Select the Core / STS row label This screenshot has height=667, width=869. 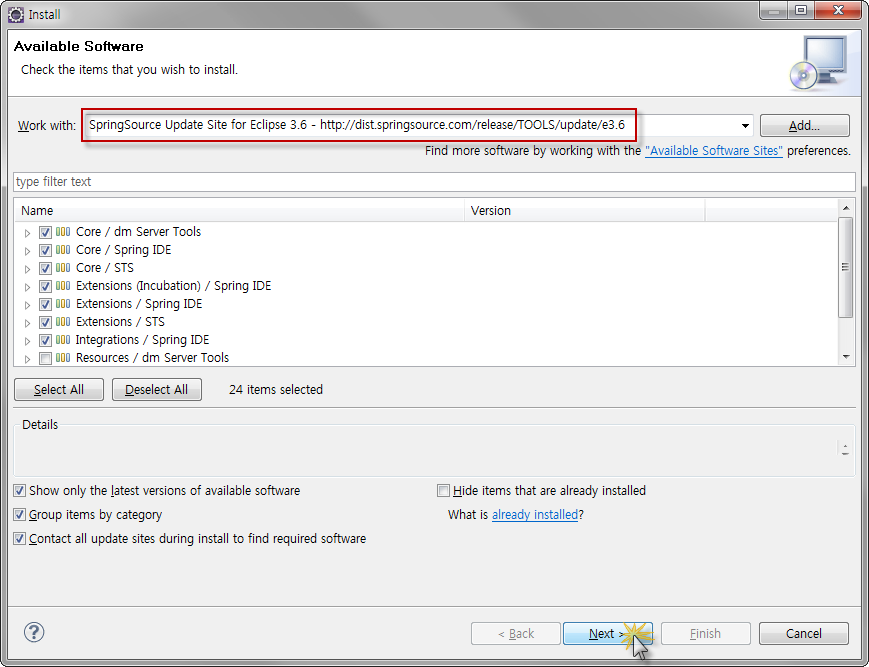105,268
